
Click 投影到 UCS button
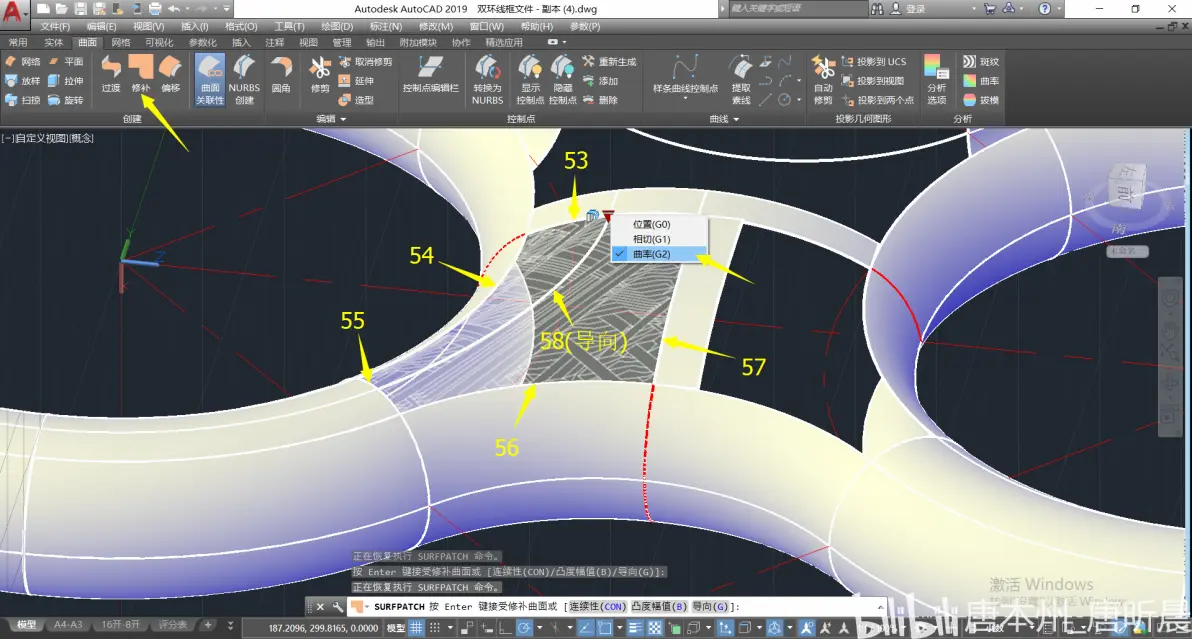[x=874, y=62]
